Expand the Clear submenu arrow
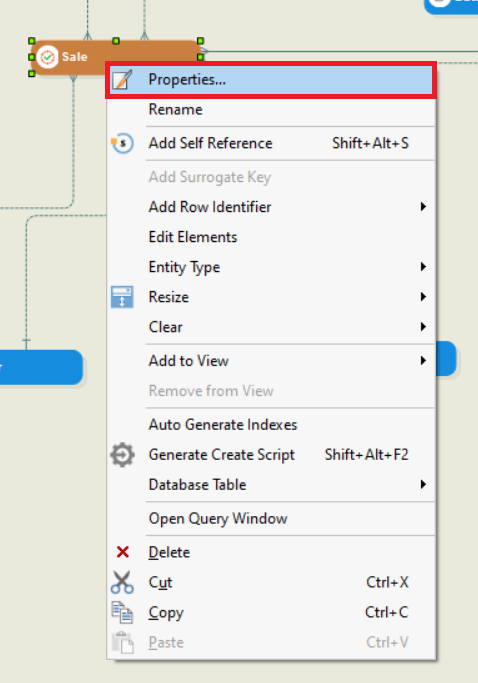This screenshot has height=683, width=478. (423, 327)
